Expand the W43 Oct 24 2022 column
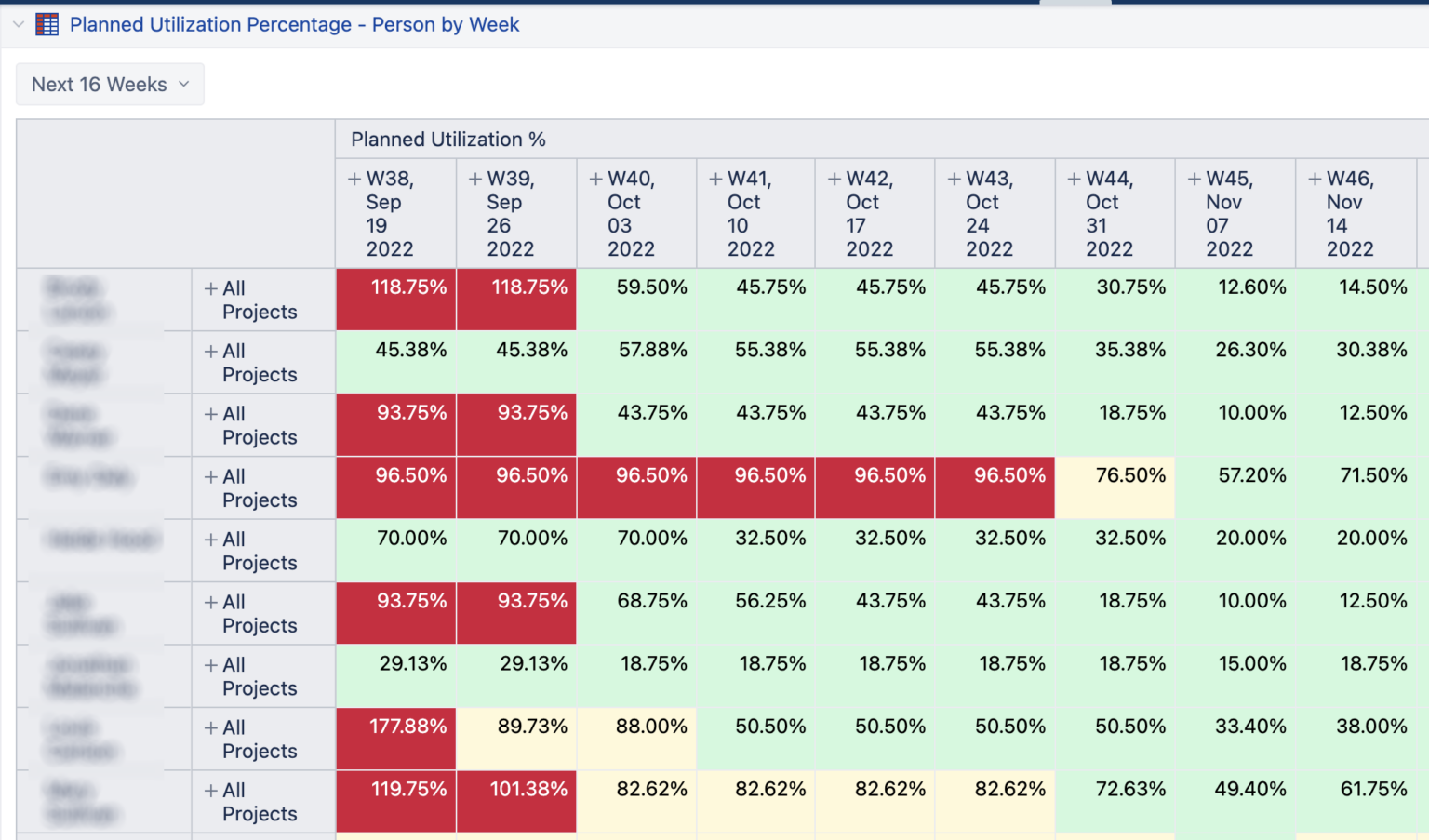This screenshot has height=840, width=1429. (x=953, y=178)
